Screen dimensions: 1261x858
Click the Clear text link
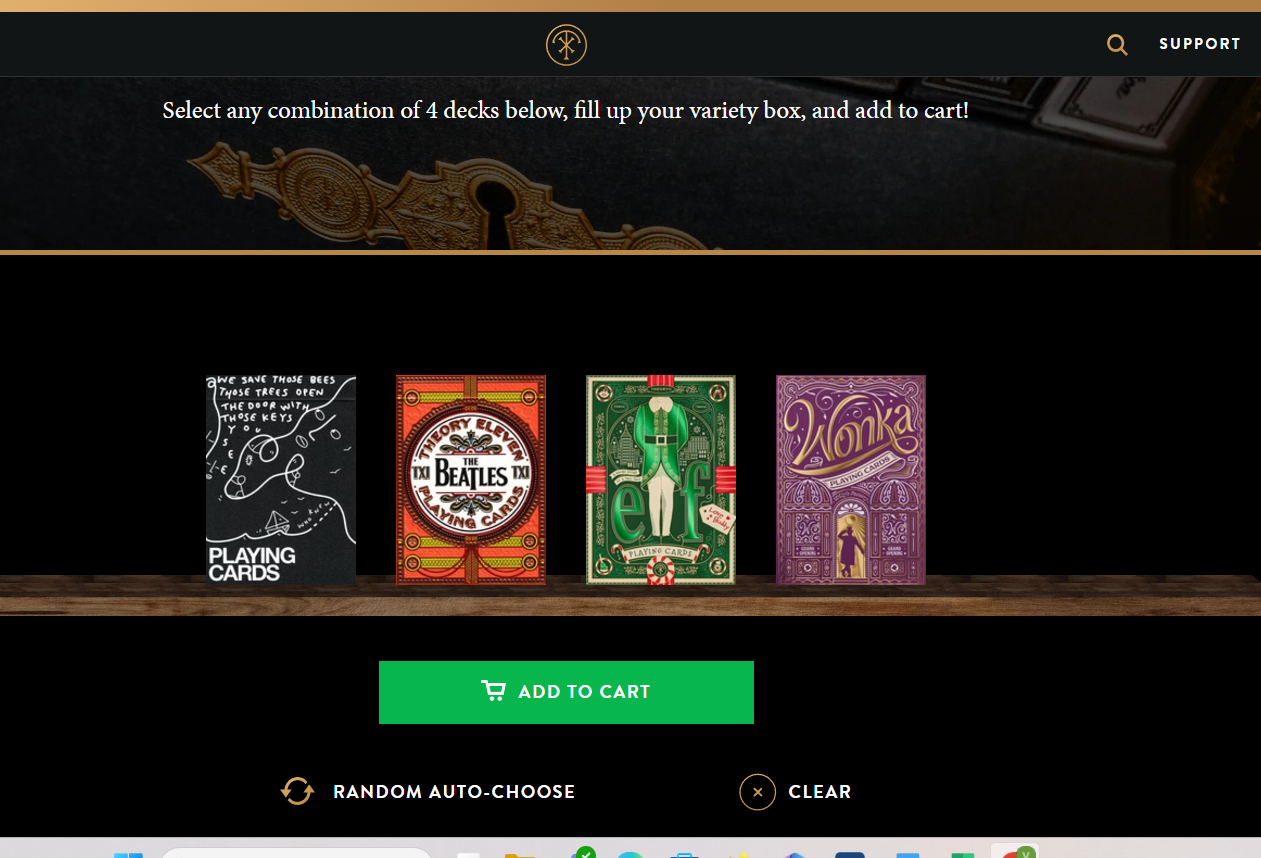point(820,792)
